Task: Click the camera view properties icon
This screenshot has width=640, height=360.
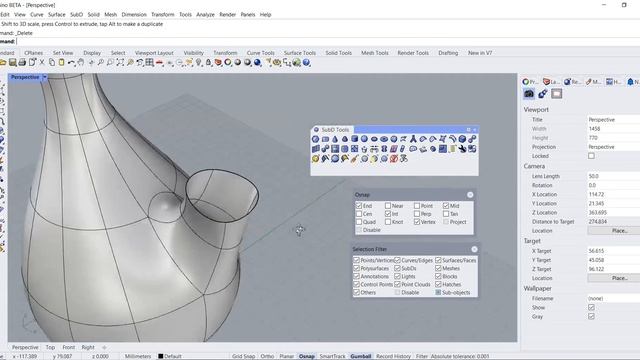Action: 529,94
